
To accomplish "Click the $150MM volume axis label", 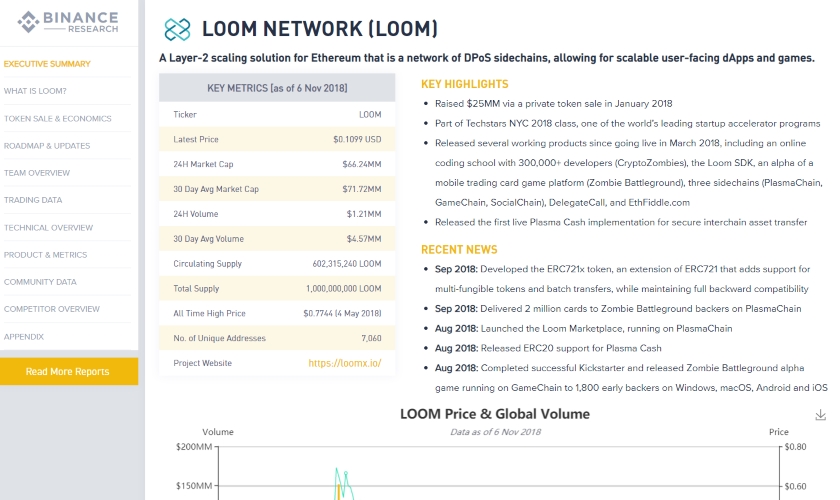I will pyautogui.click(x=194, y=486).
